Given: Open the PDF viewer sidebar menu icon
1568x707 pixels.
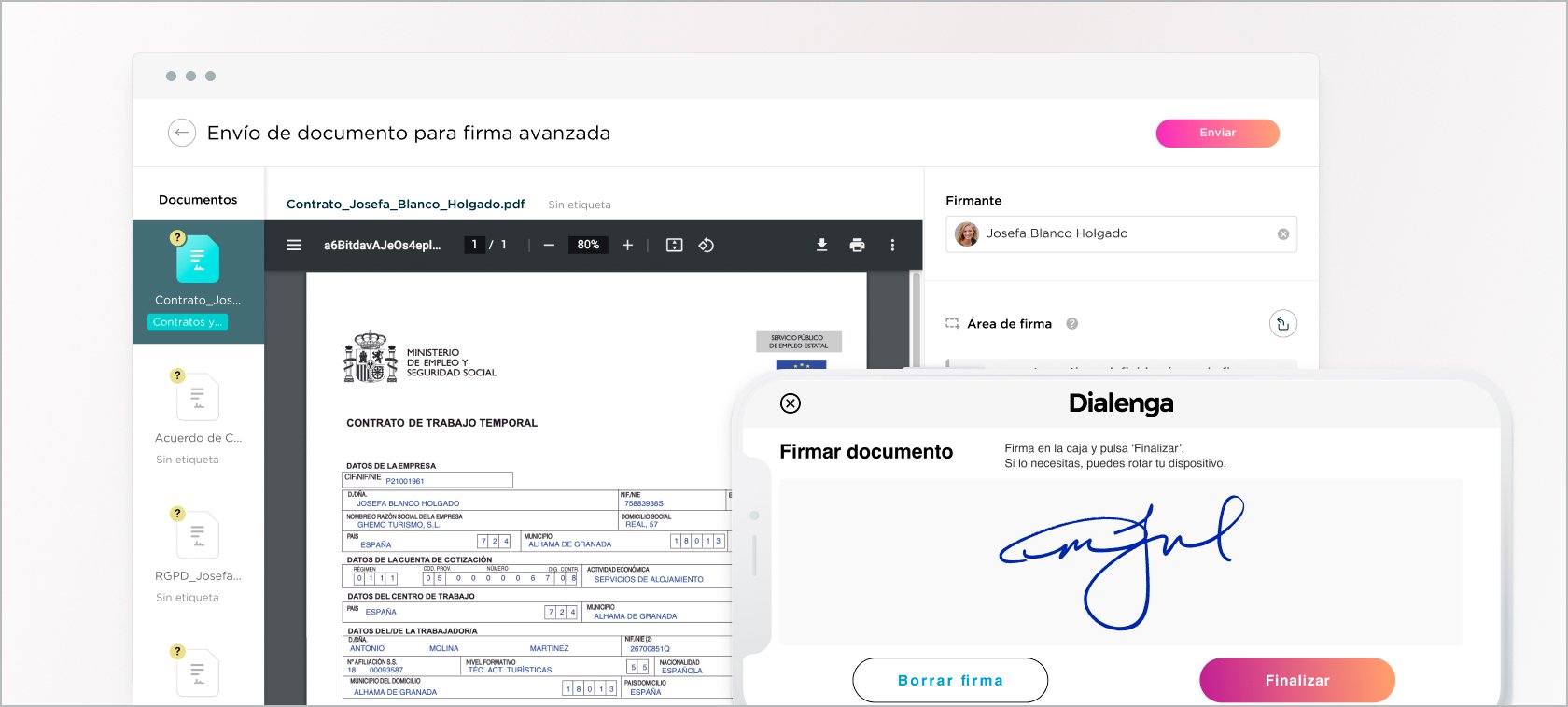Looking at the screenshot, I should click(294, 245).
